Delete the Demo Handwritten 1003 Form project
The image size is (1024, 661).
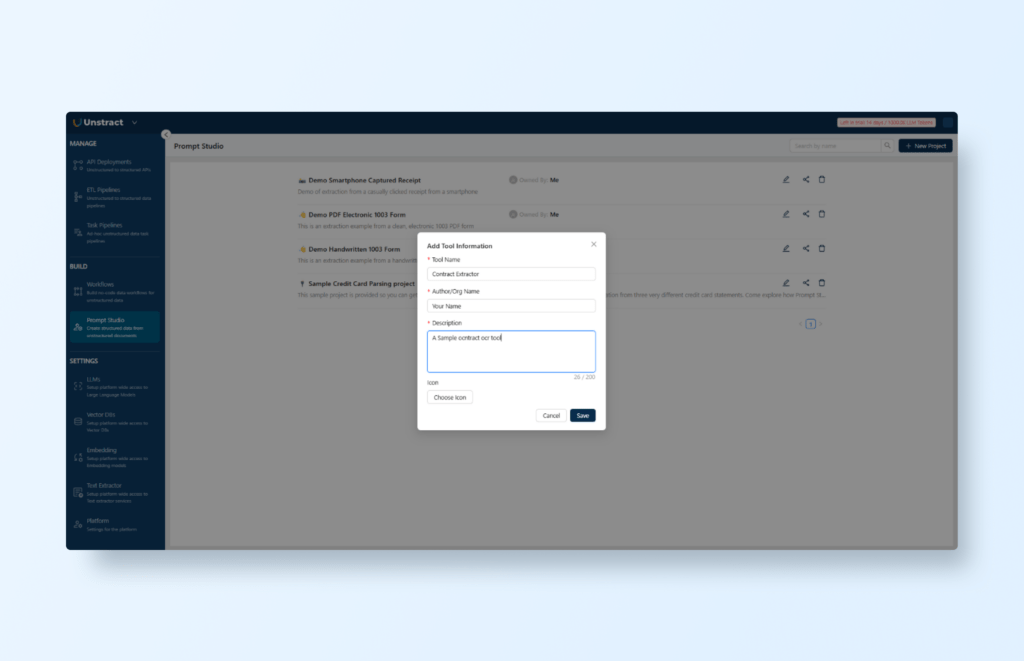tap(822, 248)
